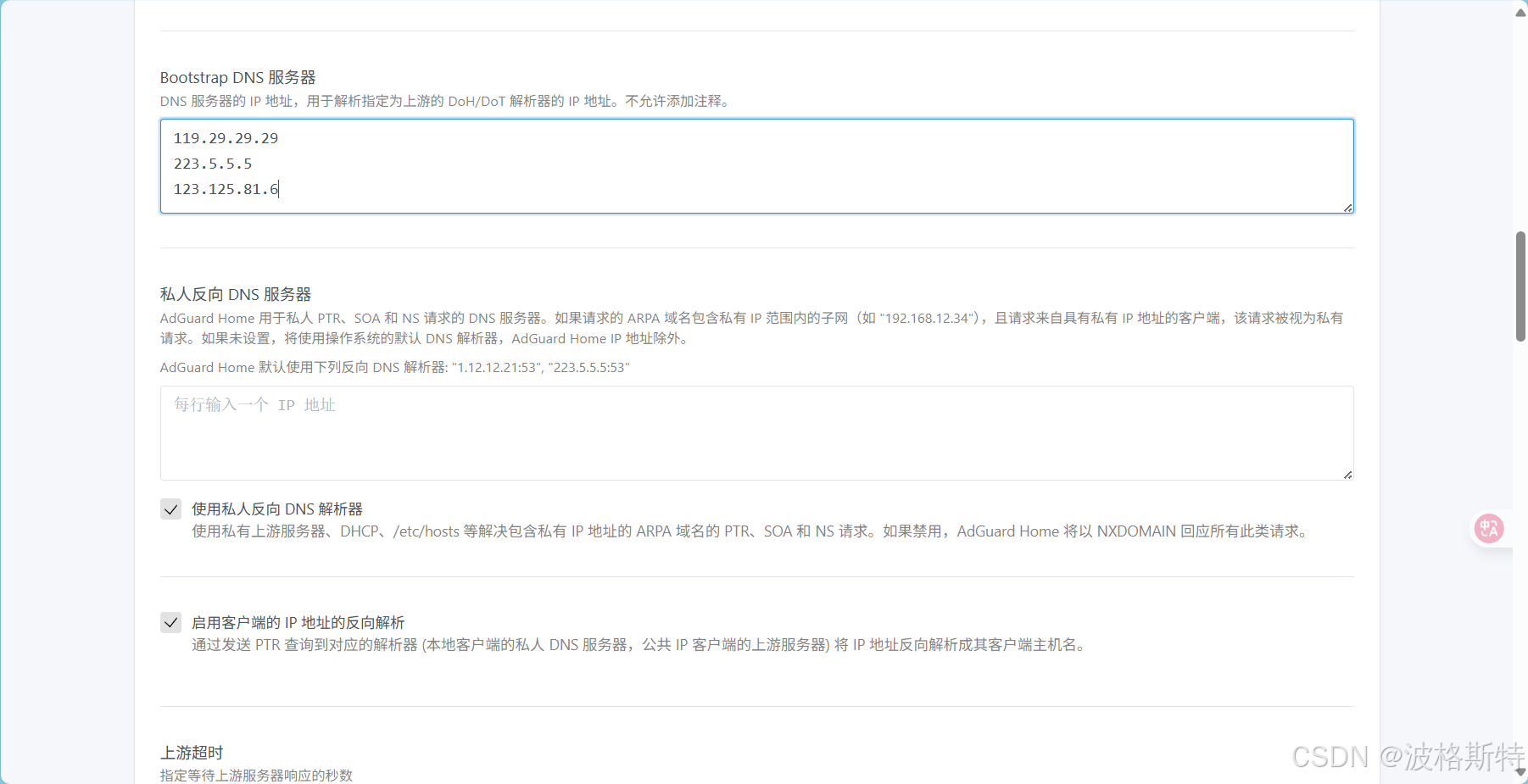Click the 私人反向 DNS 服务器 heading
The image size is (1528, 784).
[236, 294]
